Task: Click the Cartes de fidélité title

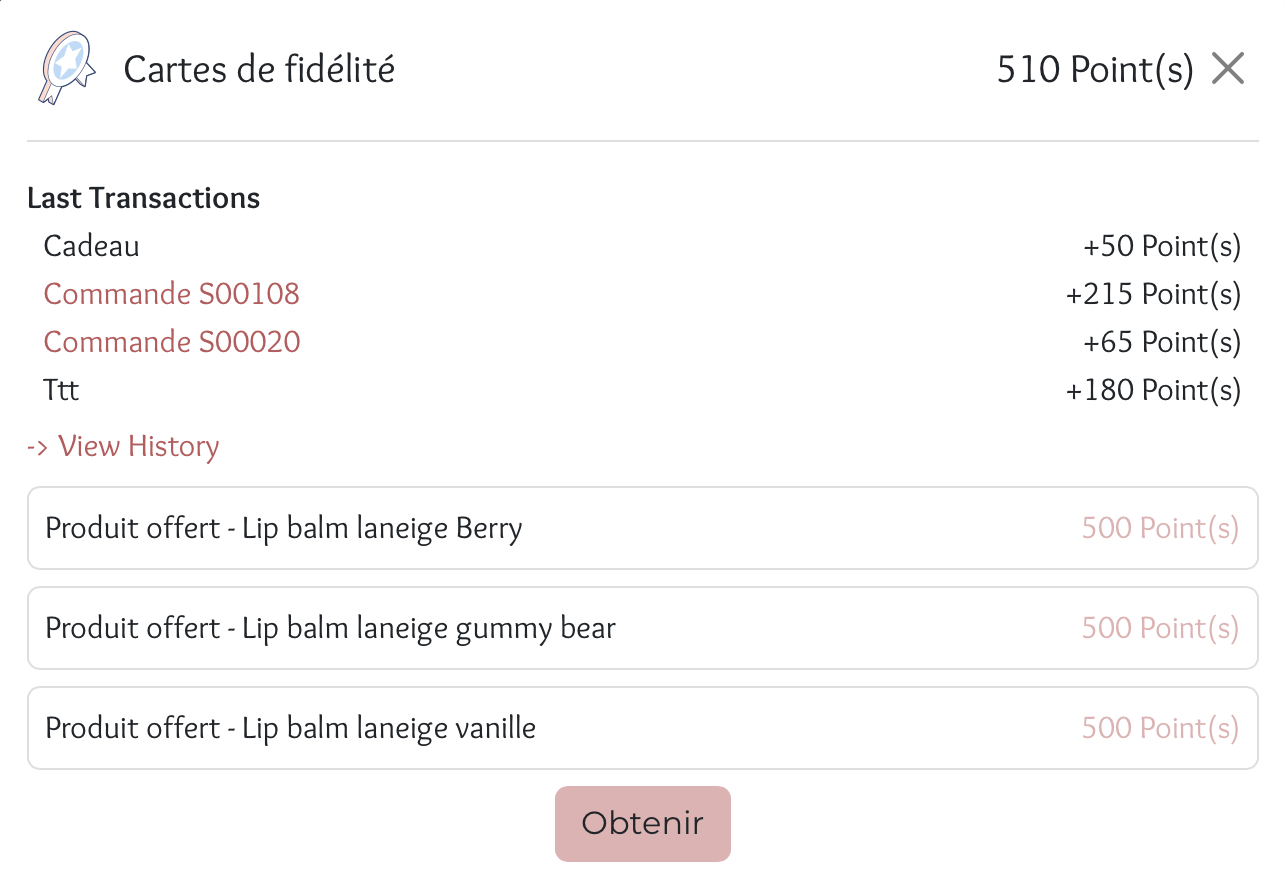Action: (x=259, y=70)
